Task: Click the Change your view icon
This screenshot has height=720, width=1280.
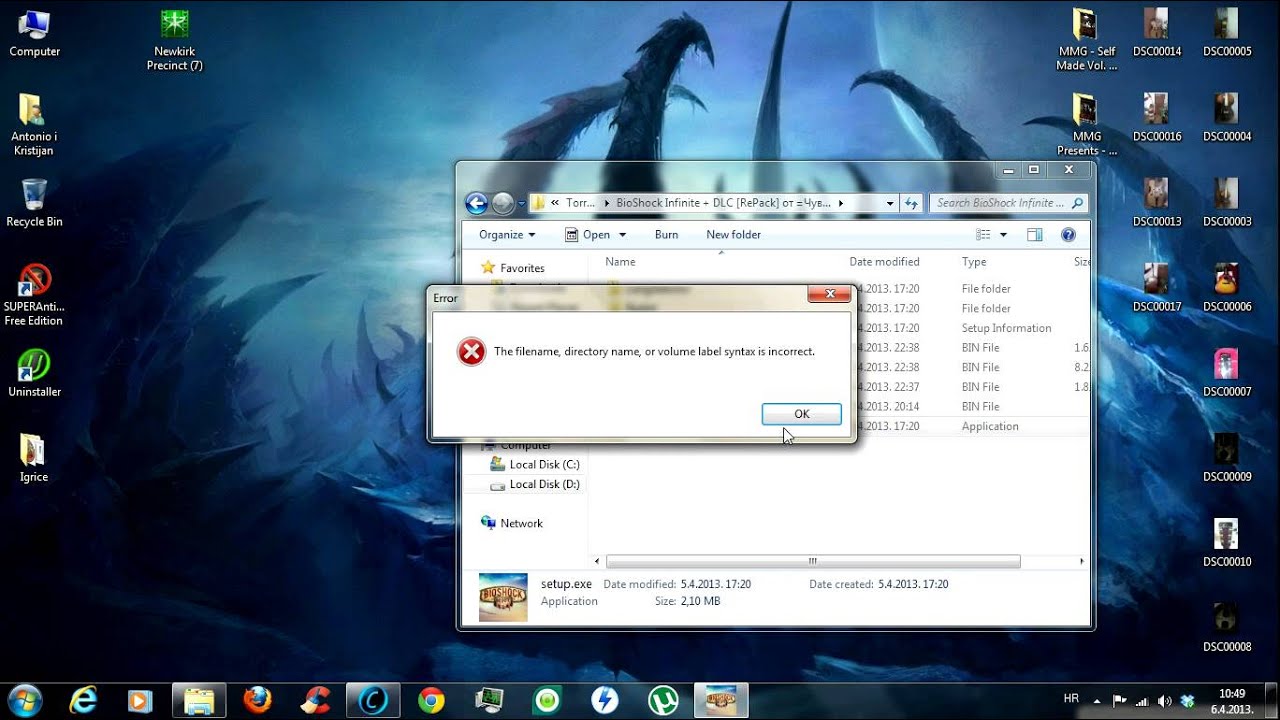Action: pyautogui.click(x=983, y=235)
